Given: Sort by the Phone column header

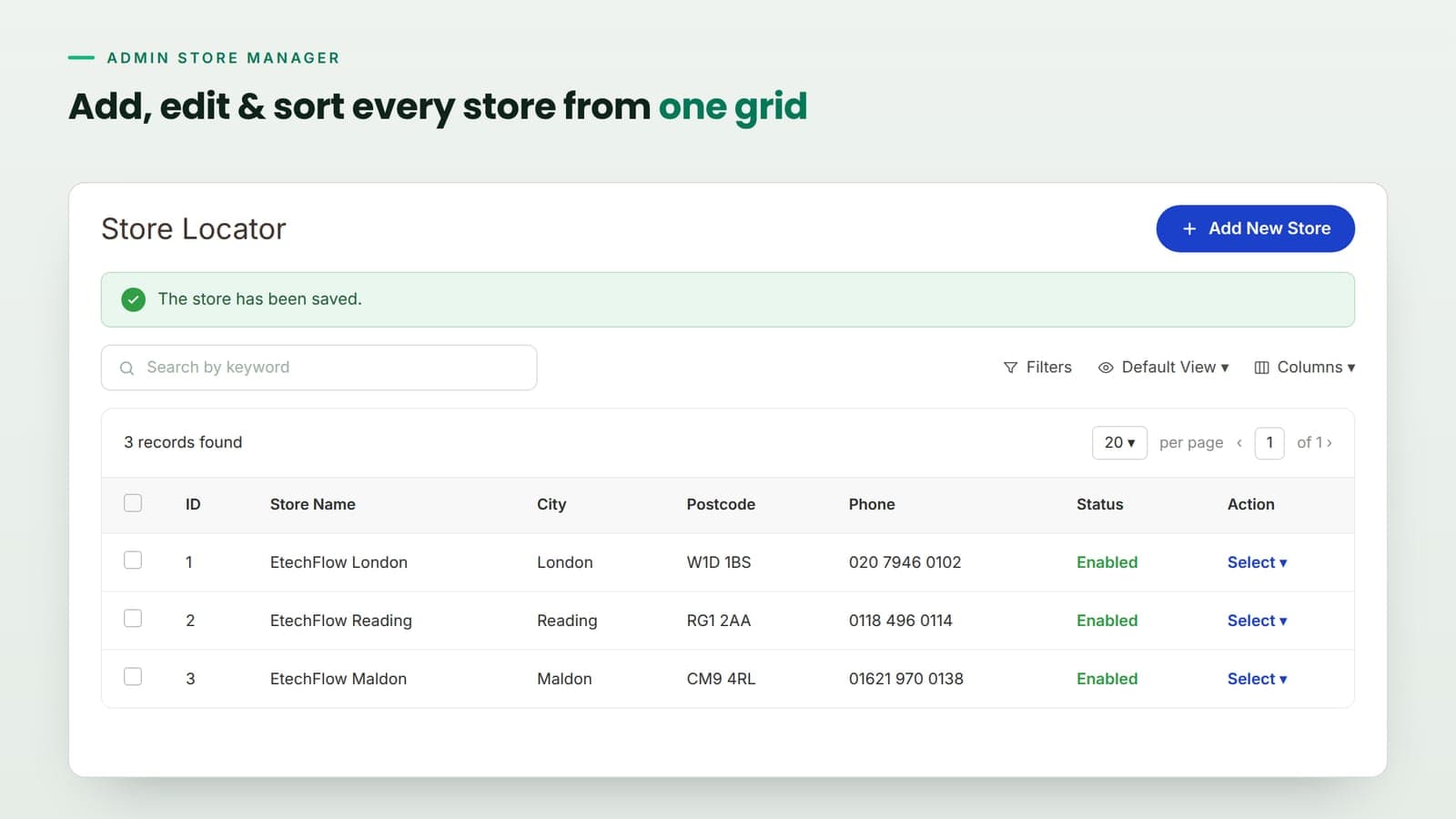Looking at the screenshot, I should 872,504.
